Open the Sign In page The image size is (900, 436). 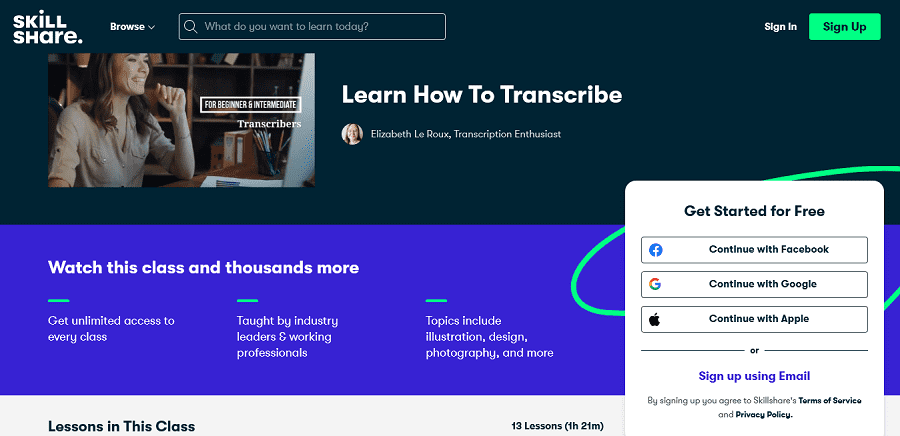(x=780, y=26)
